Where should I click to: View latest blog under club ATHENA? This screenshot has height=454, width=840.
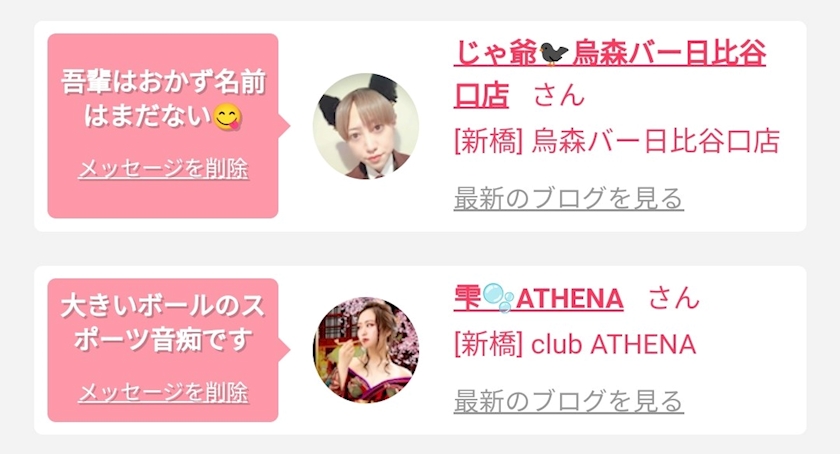568,401
